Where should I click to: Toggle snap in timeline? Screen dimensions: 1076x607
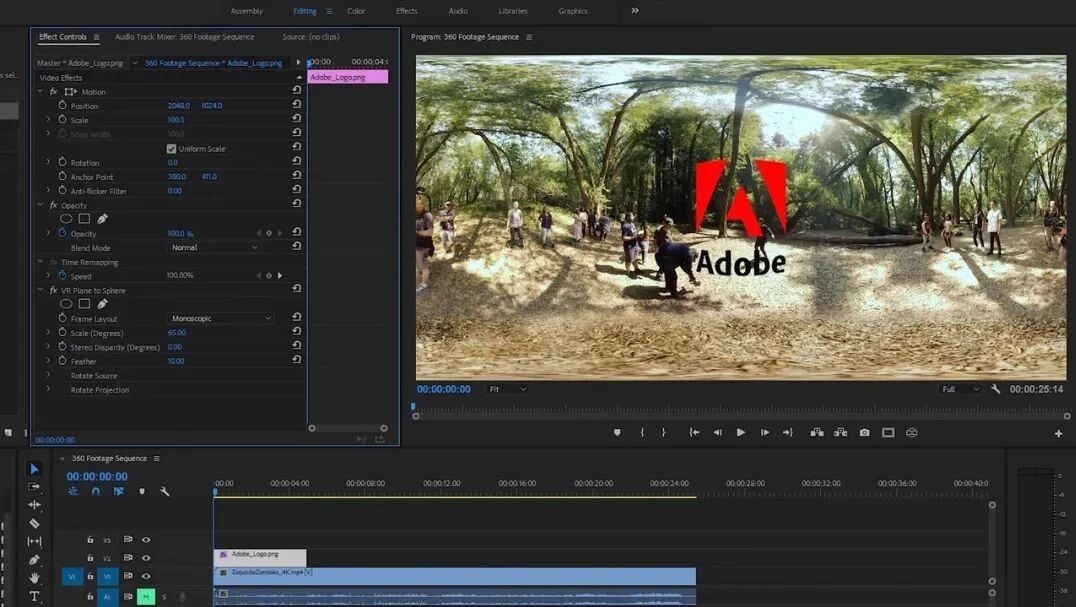coord(95,492)
